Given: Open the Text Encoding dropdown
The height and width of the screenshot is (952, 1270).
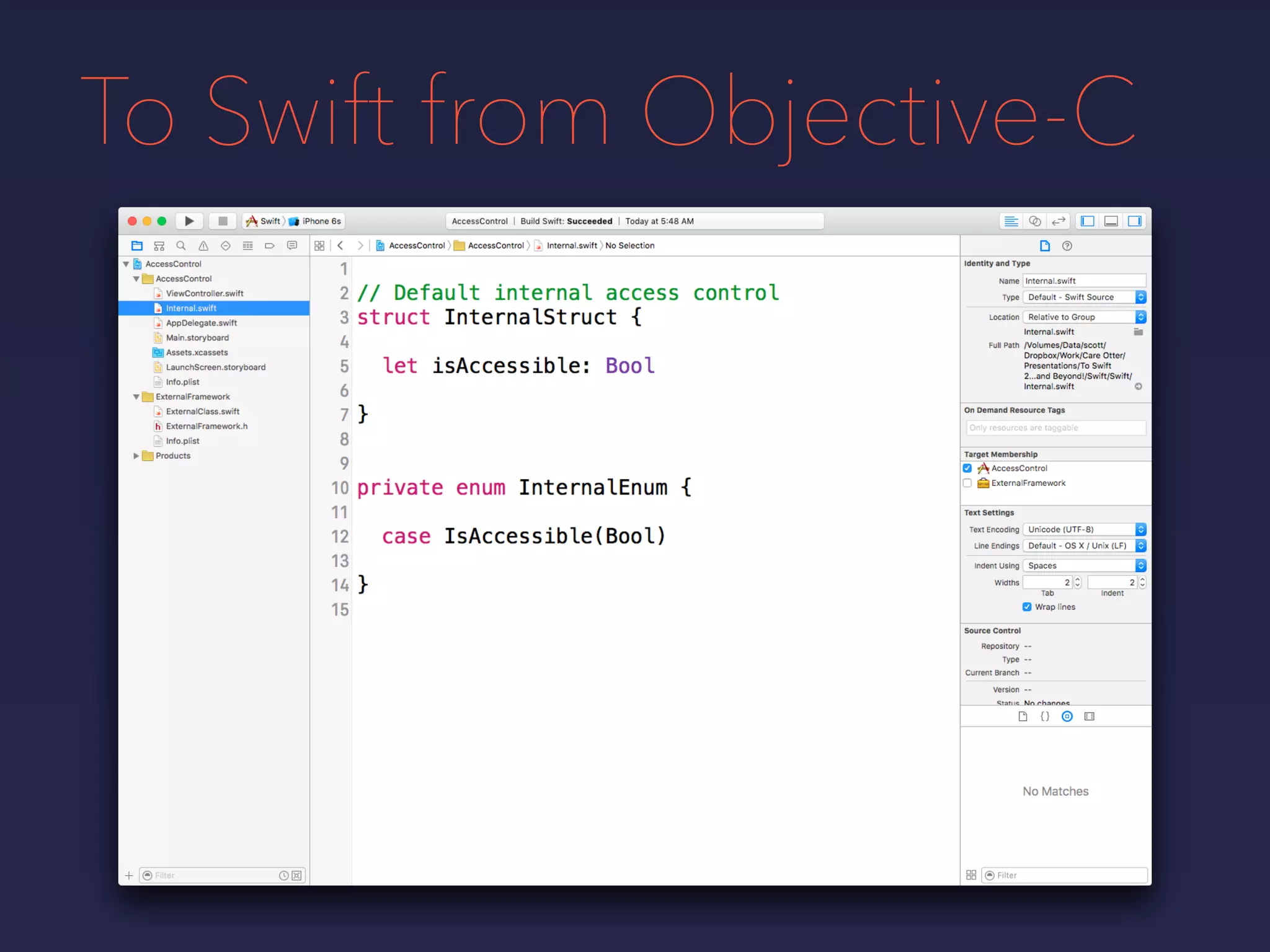Looking at the screenshot, I should (x=1083, y=530).
